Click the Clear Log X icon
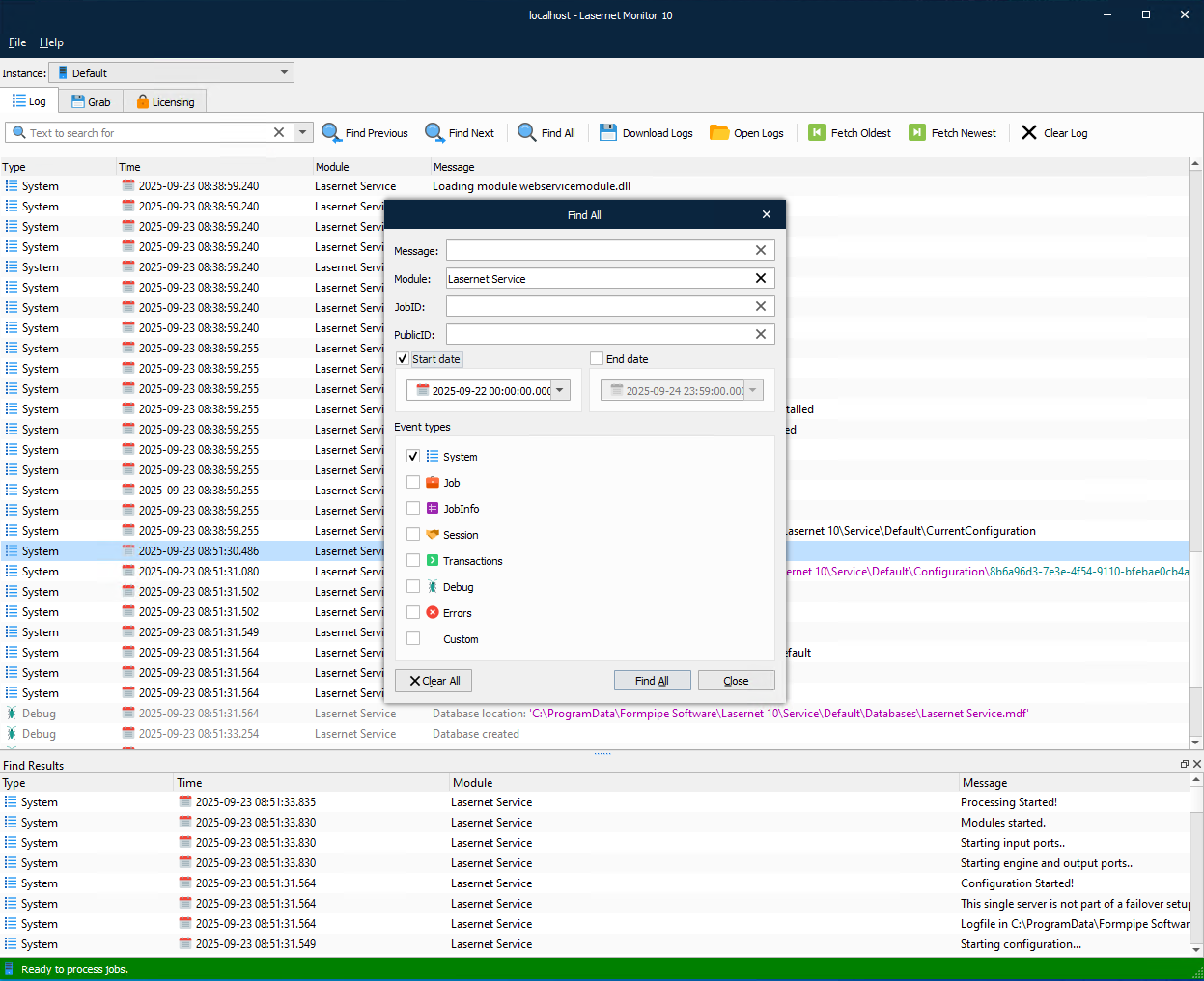Screen dimensions: 1204x981 tap(1029, 133)
